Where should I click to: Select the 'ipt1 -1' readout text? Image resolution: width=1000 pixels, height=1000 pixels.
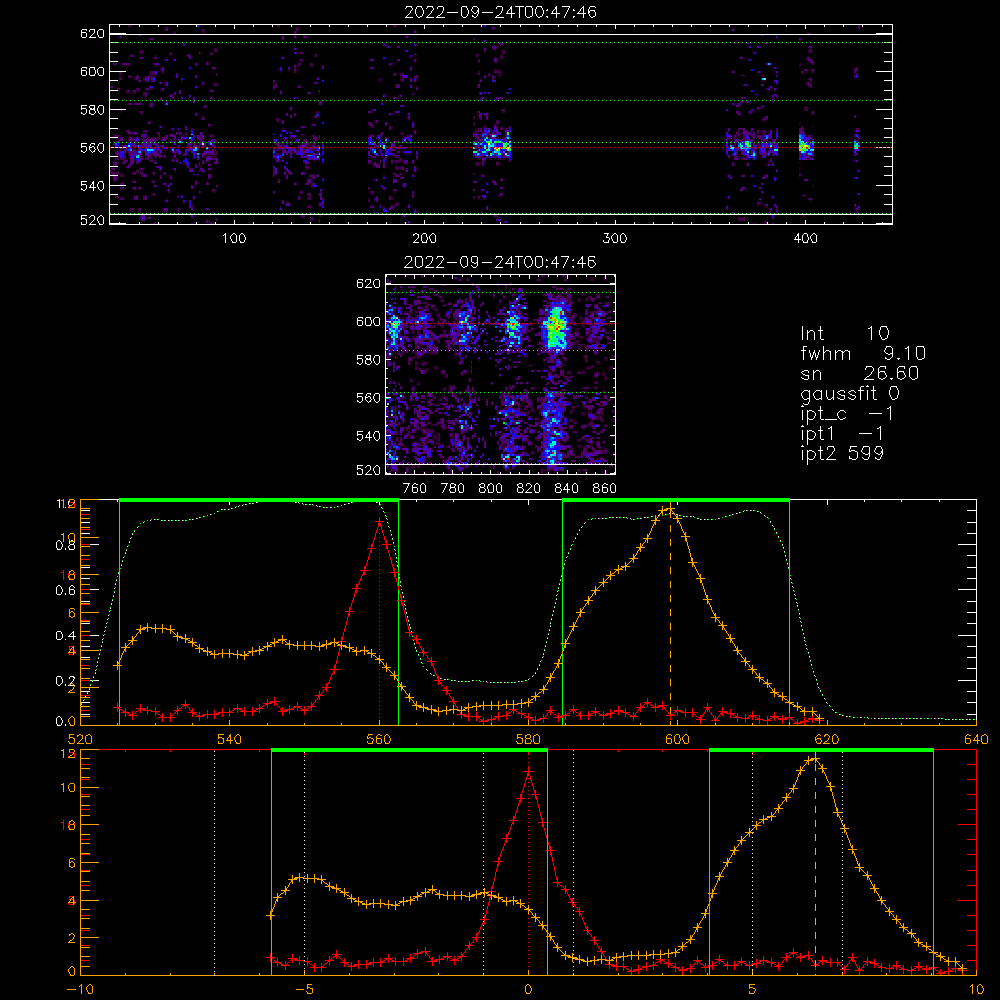coord(842,434)
